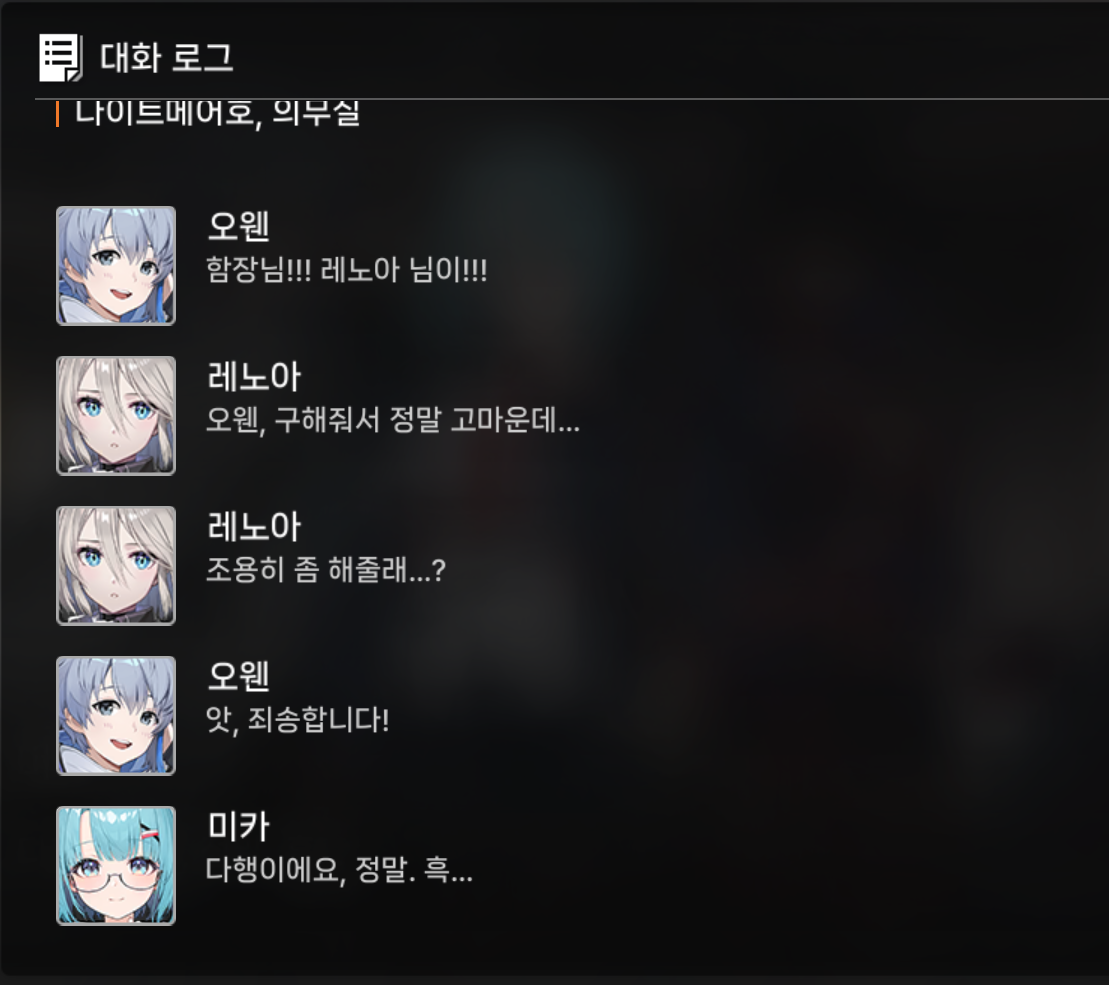This screenshot has height=985, width=1109.
Task: Click Owen's portrait beside 함장님!!! line
Action: click(x=116, y=266)
